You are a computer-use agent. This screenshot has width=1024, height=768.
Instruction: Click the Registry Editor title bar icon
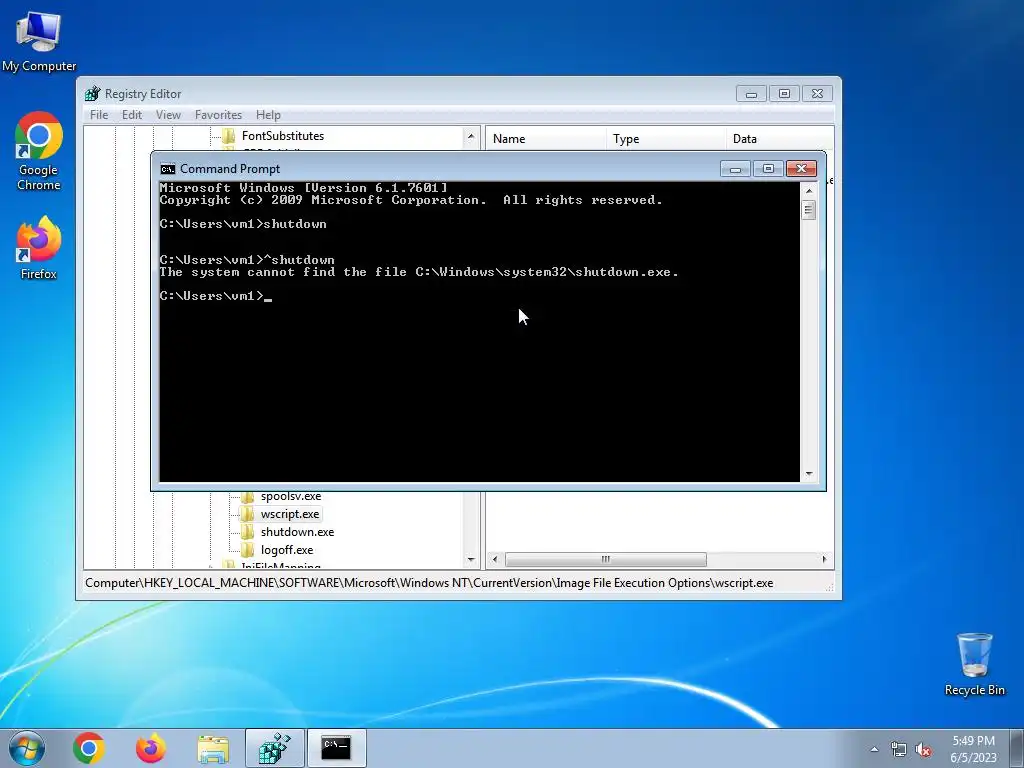(93, 93)
